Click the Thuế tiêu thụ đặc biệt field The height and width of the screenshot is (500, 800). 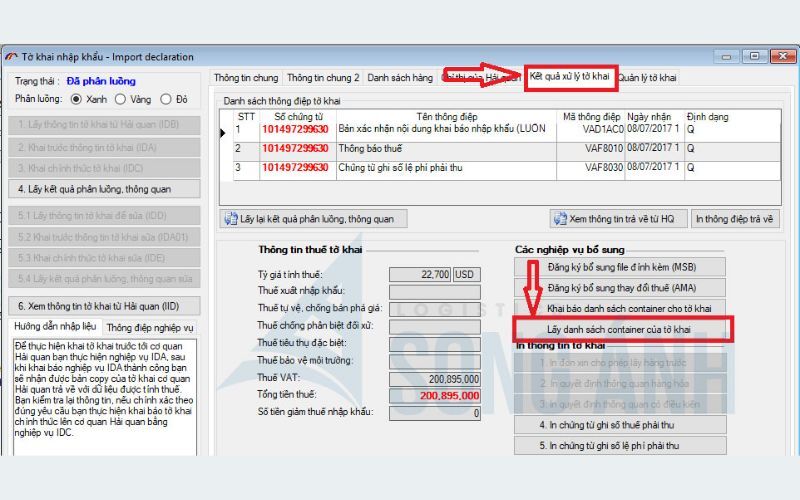point(435,344)
